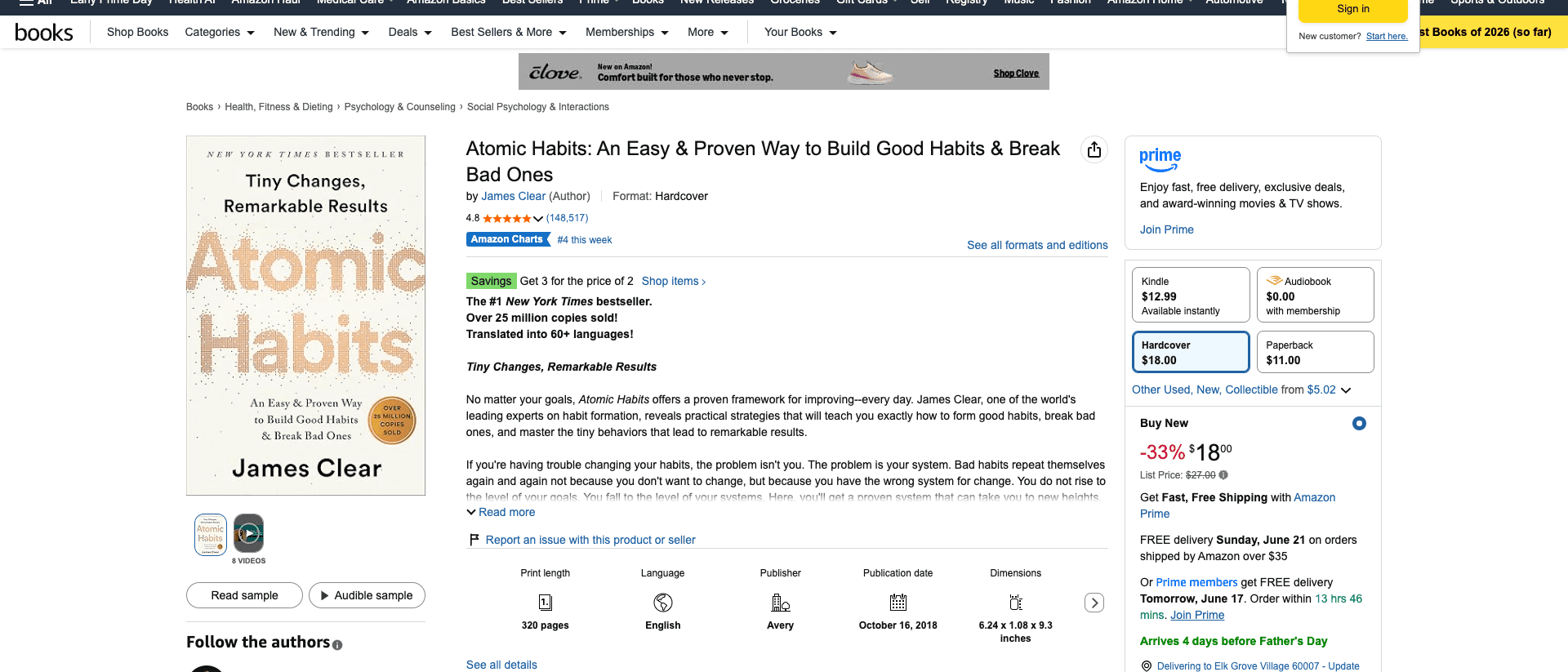Expand Other Used, New, Collectible offers
The height and width of the screenshot is (672, 1568).
tap(1241, 389)
